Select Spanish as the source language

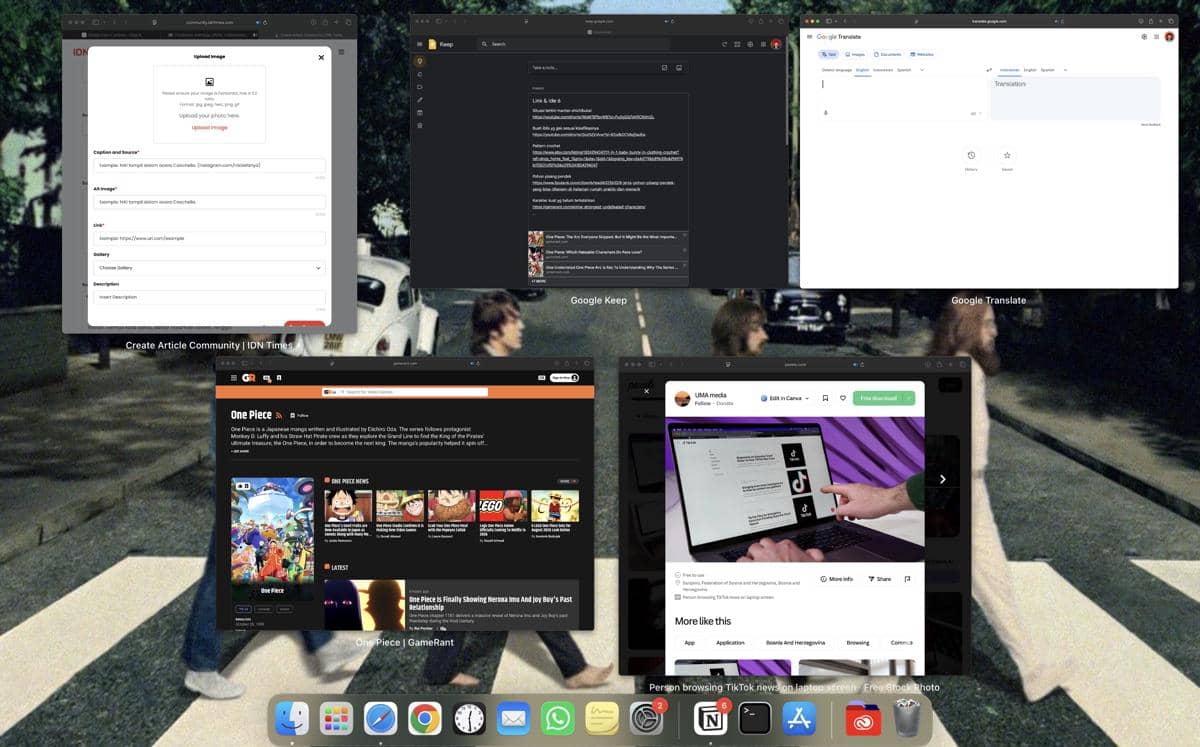903,69
